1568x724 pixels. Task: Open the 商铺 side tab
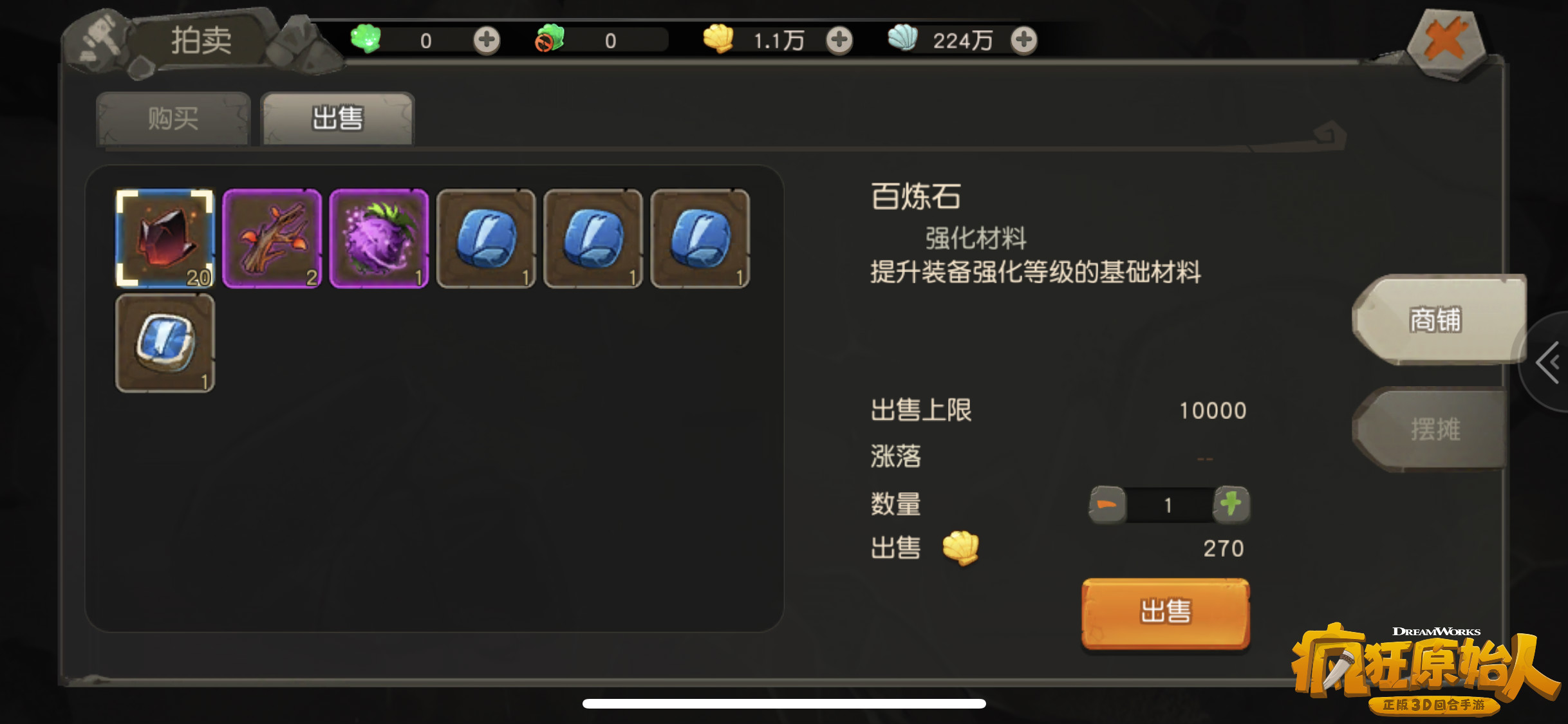point(1439,320)
